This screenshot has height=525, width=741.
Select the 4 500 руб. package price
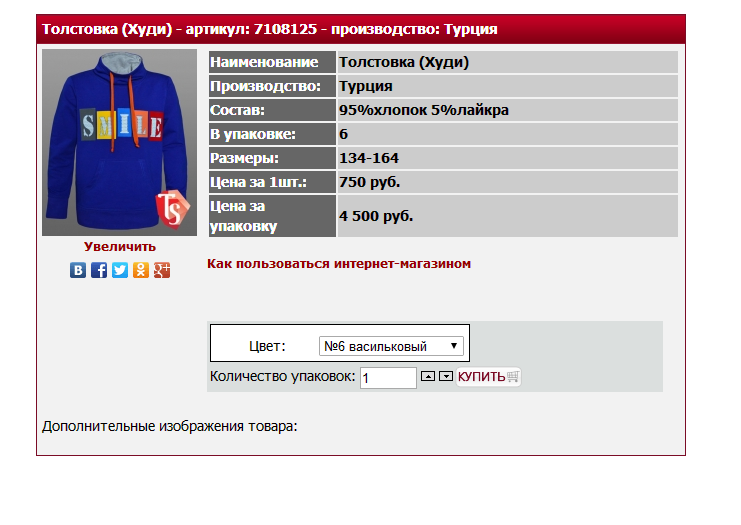point(376,216)
